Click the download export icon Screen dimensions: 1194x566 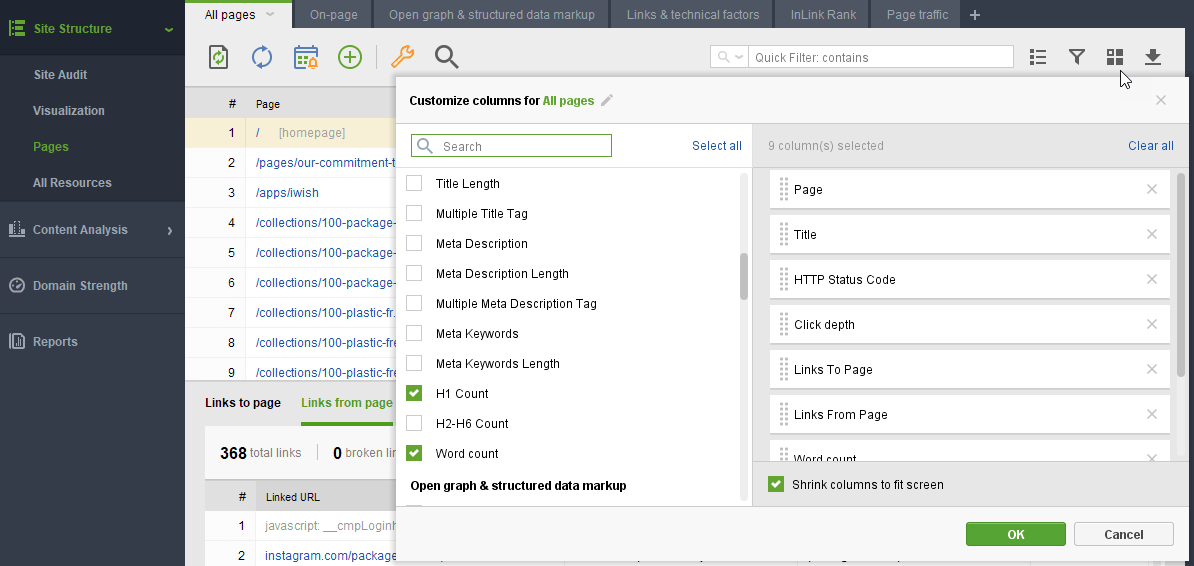coord(1153,57)
